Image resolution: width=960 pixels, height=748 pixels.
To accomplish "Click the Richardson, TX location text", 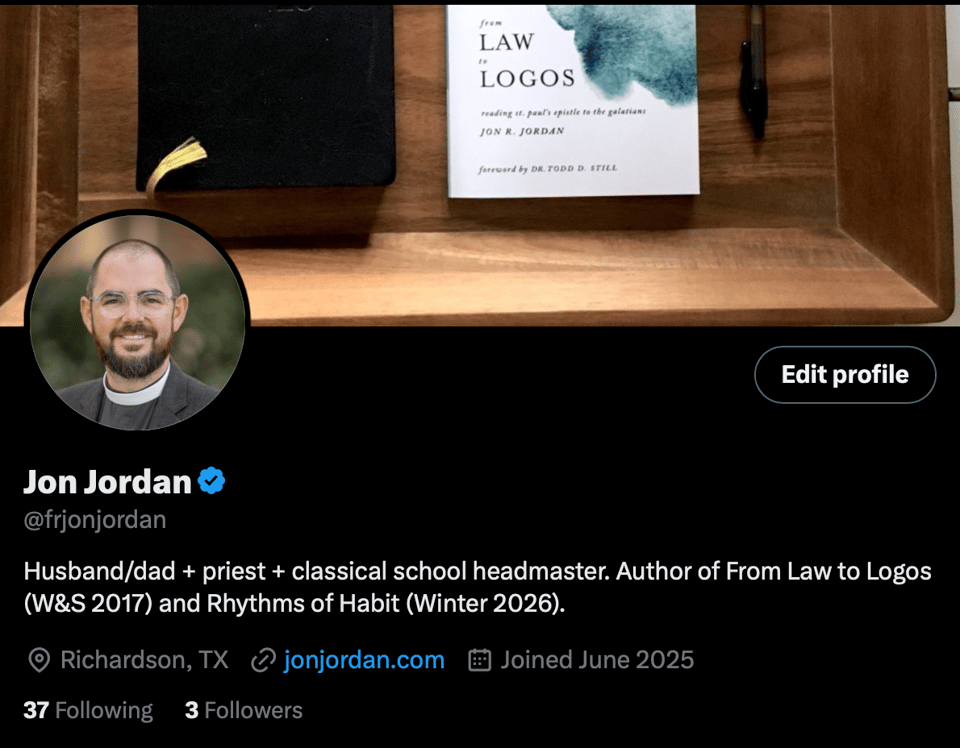I will coord(144,660).
